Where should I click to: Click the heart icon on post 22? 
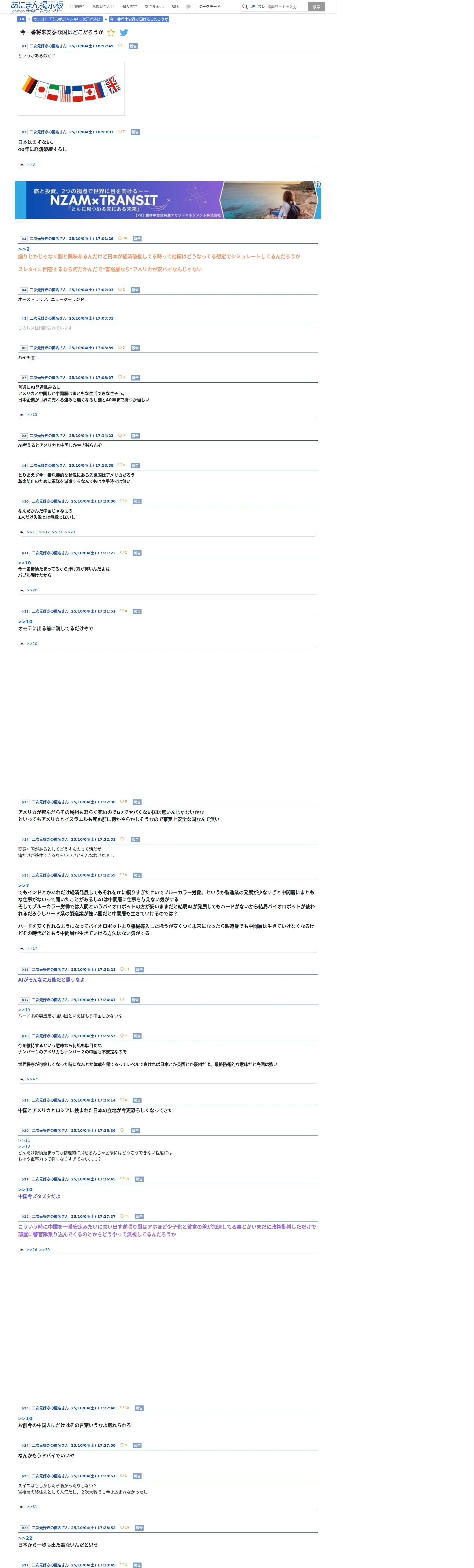[x=122, y=1216]
